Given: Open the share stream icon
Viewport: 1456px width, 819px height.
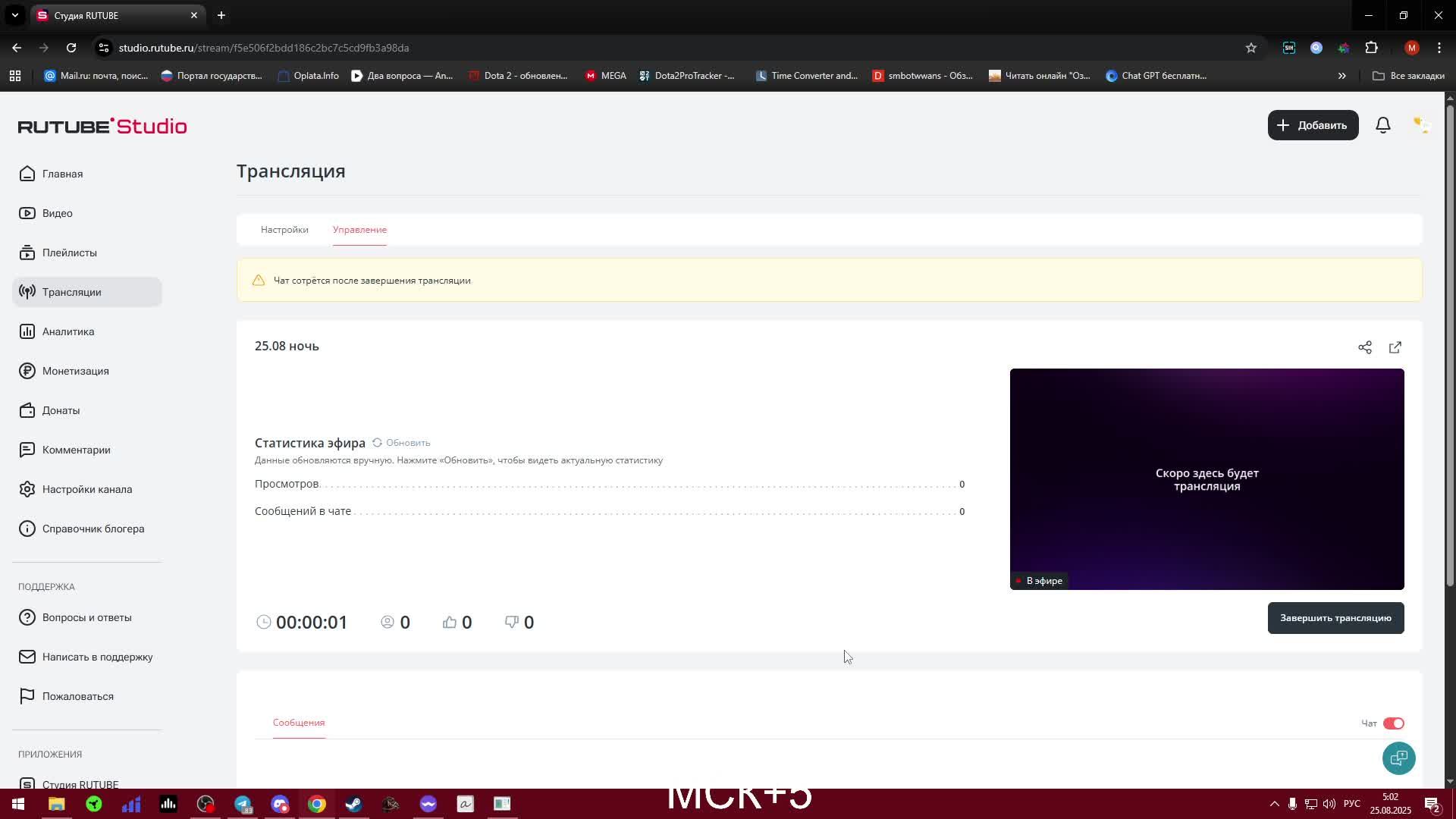Looking at the screenshot, I should pos(1365,347).
